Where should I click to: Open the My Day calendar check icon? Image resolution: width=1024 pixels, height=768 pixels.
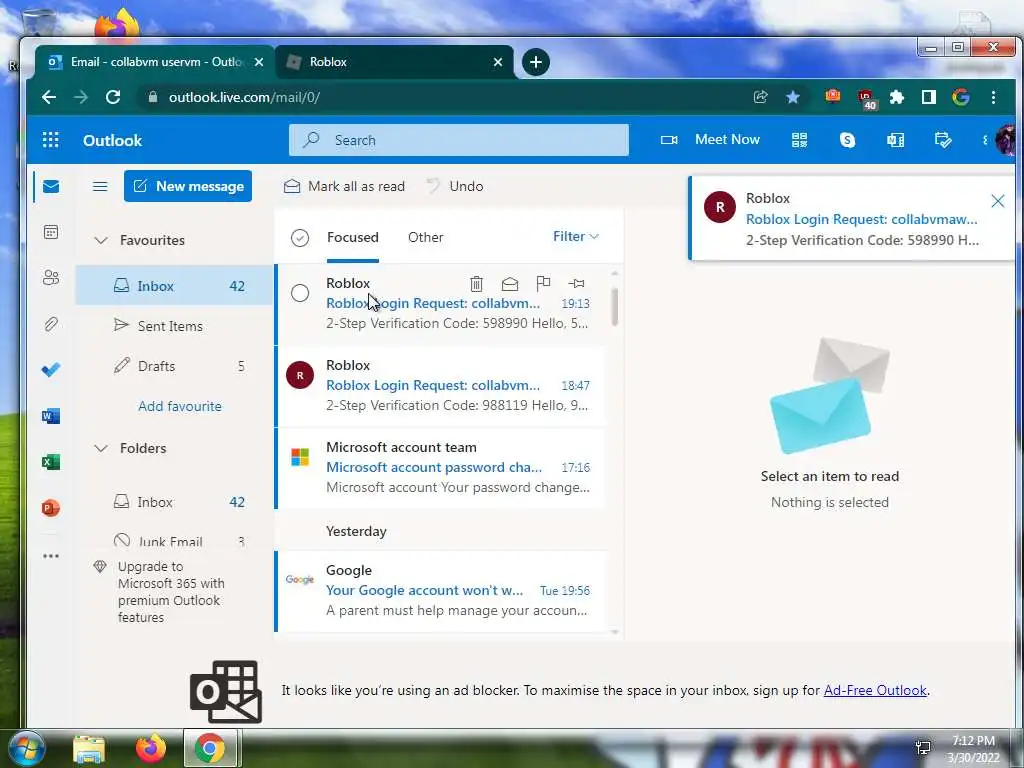pos(943,140)
